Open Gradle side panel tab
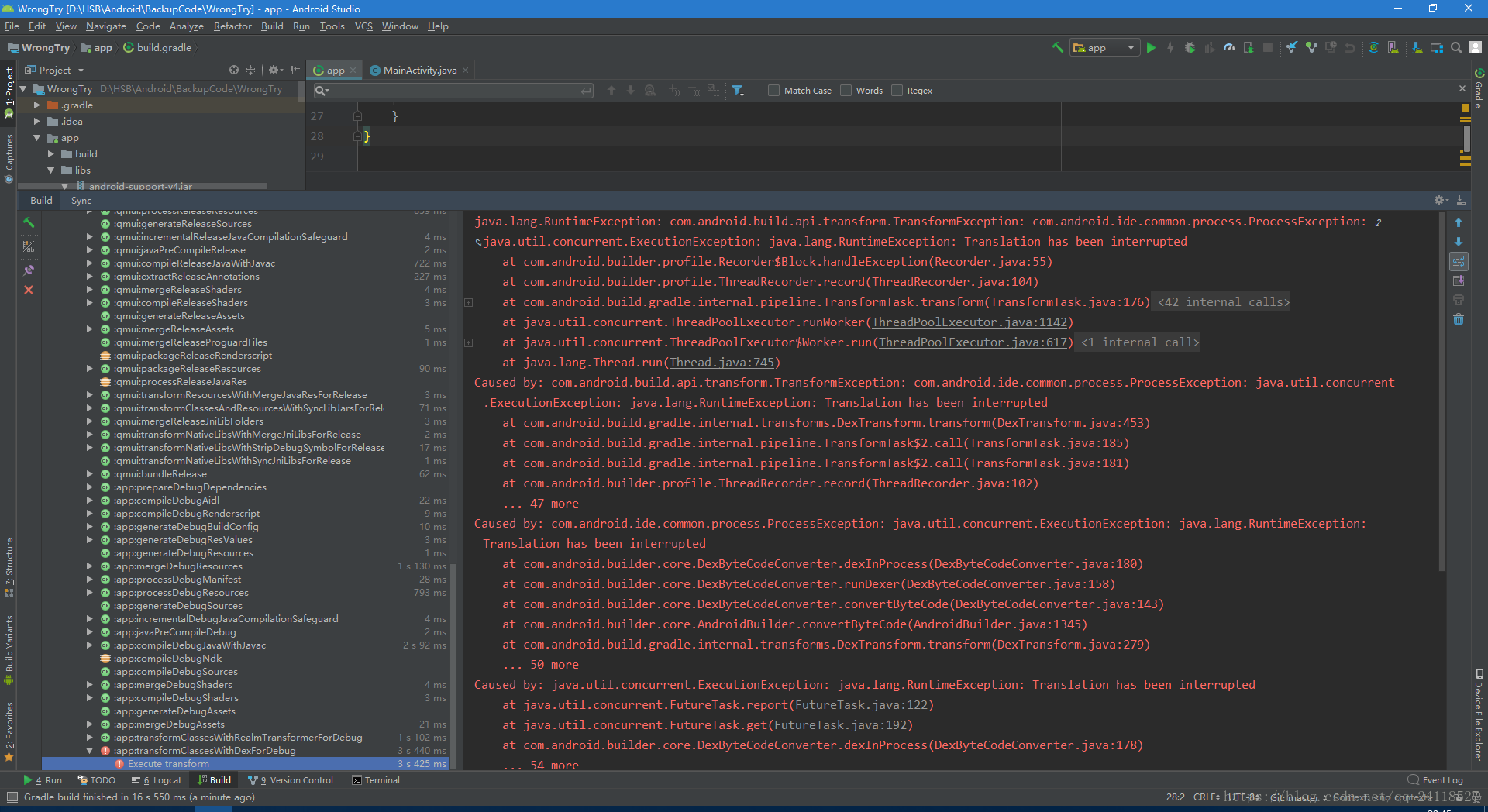Screen dimensions: 1488x812 (x=1479, y=87)
